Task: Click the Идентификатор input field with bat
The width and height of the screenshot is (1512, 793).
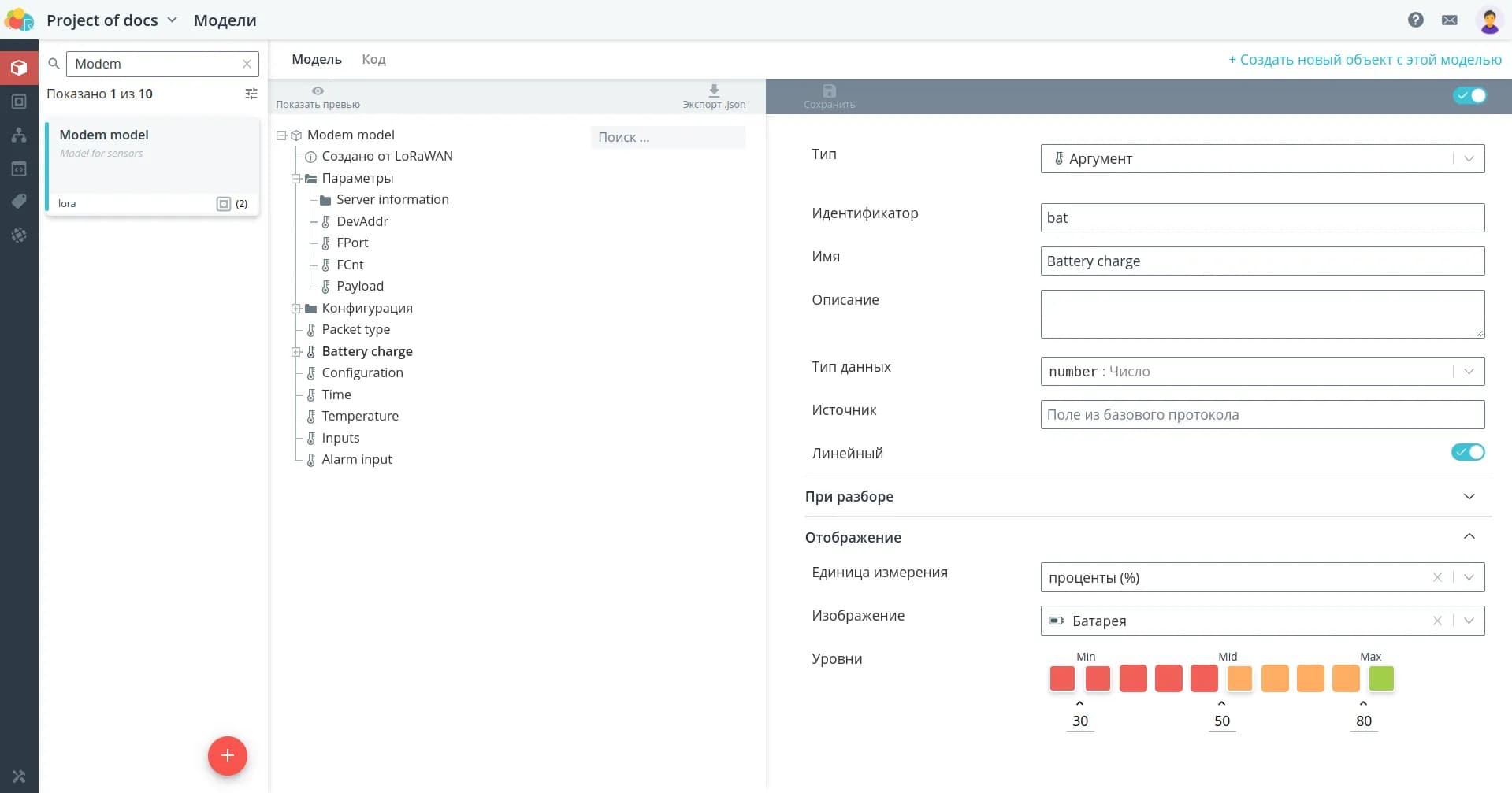Action: 1262,218
